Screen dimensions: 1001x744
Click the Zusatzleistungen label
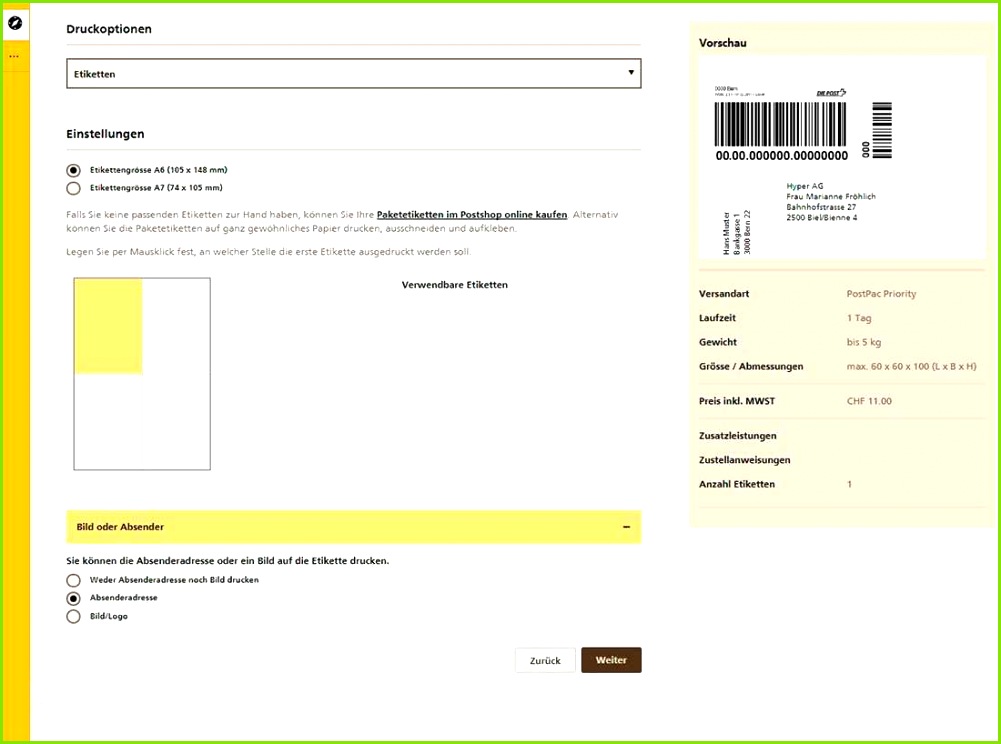(x=737, y=436)
